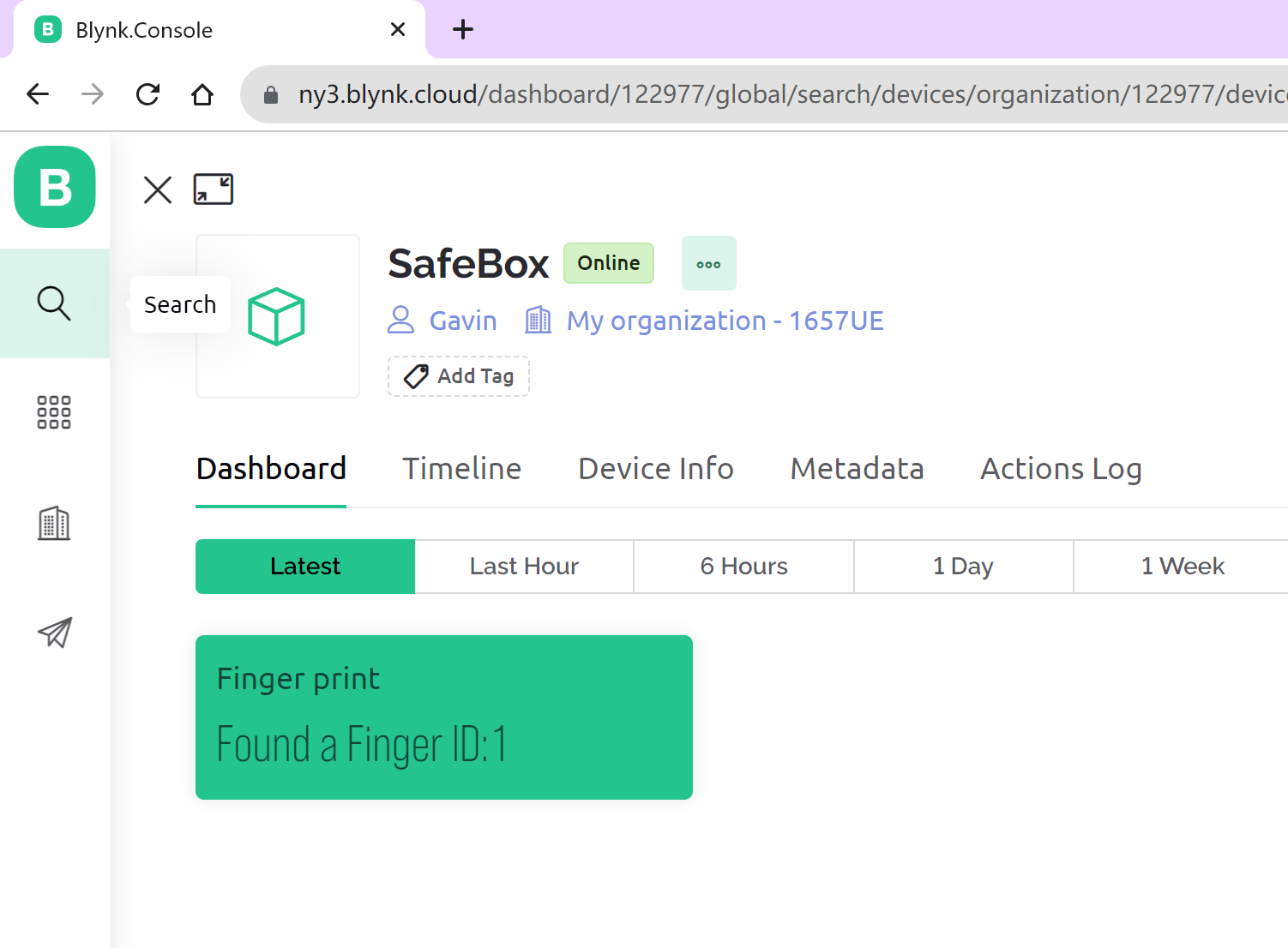Go back with browser back arrow
Screen dimensions: 1288x948
click(x=38, y=94)
